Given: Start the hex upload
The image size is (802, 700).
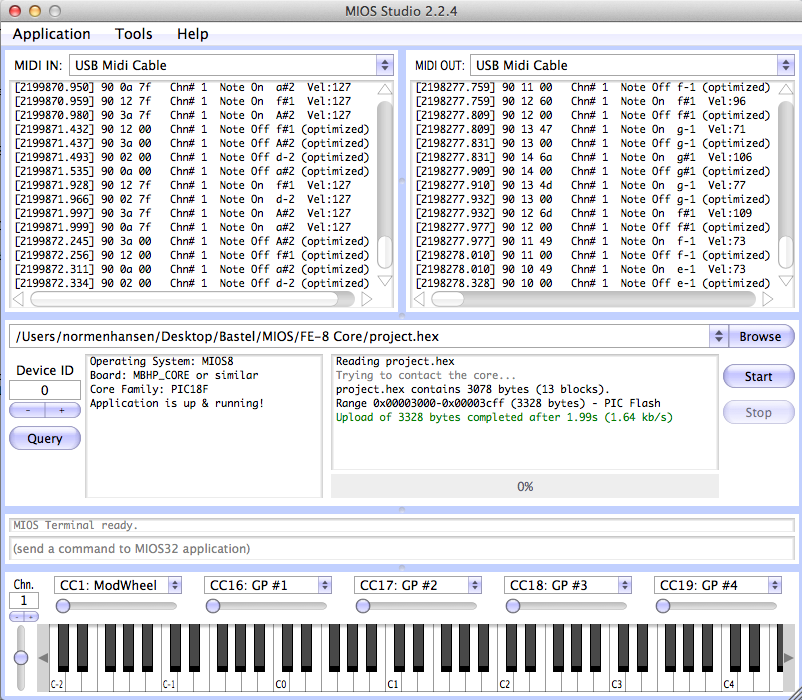Looking at the screenshot, I should (759, 376).
